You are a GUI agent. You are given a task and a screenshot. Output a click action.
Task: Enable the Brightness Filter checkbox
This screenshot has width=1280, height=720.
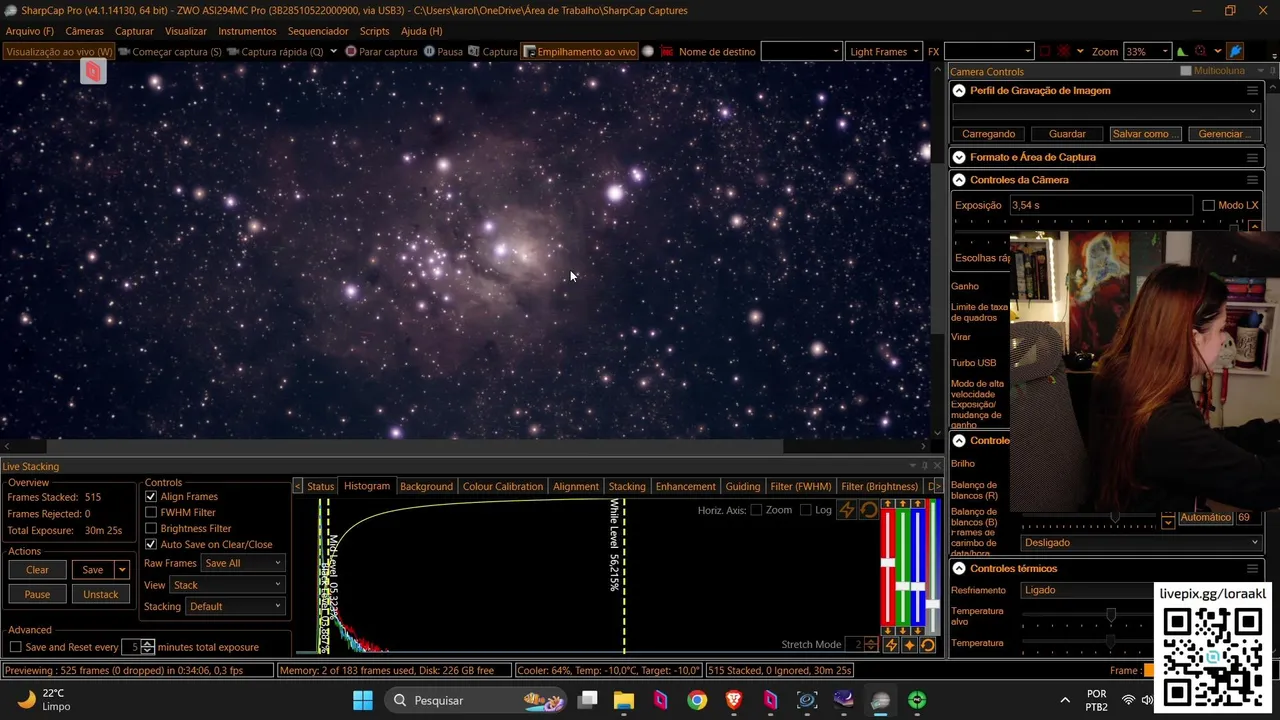pyautogui.click(x=152, y=529)
